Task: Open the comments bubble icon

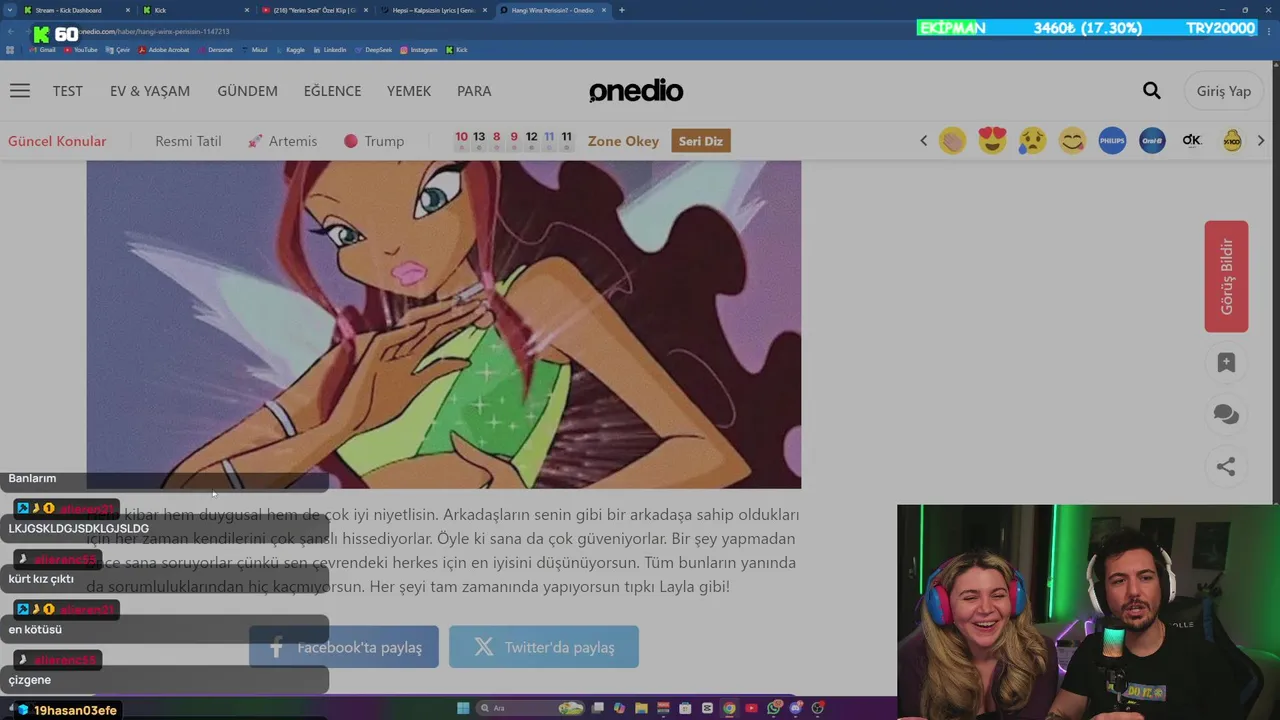Action: [1226, 414]
